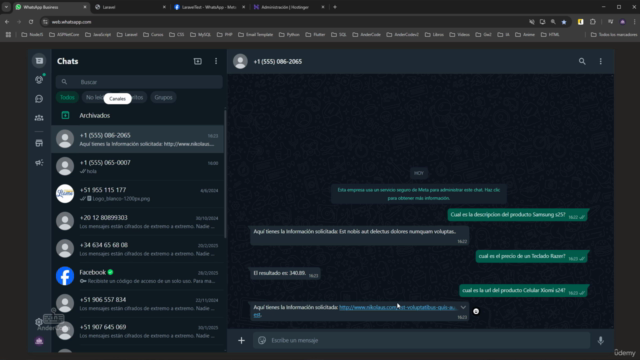Open the Chrome profile avatar
640x360 pixels.
pos(622,22)
